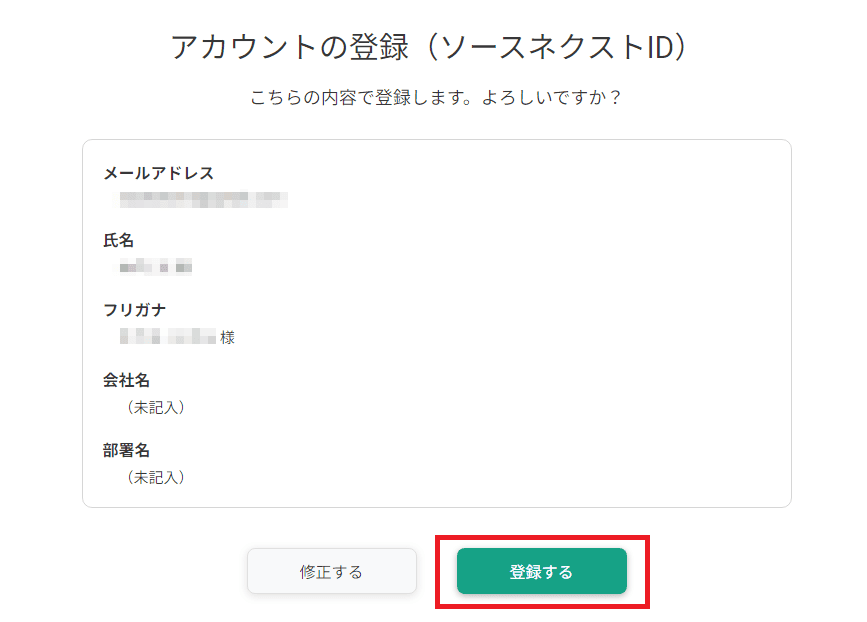Click the 様 suffix after the furigana
The width and height of the screenshot is (867, 622).
pyautogui.click(x=227, y=337)
